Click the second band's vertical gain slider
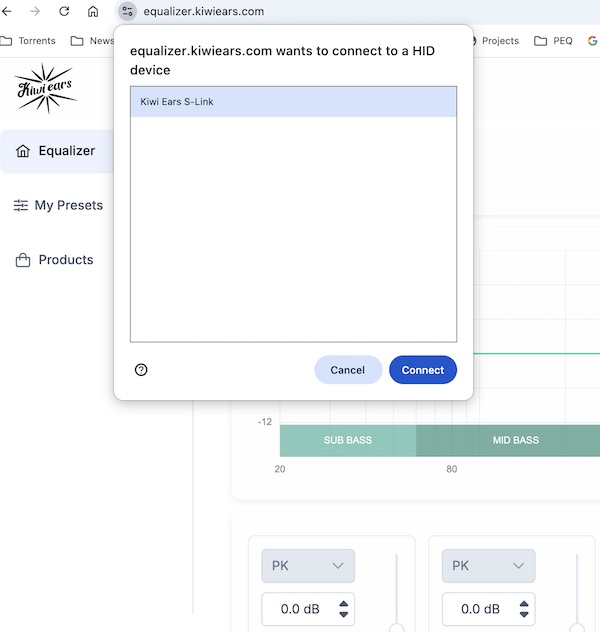This screenshot has height=632, width=600. tap(577, 592)
